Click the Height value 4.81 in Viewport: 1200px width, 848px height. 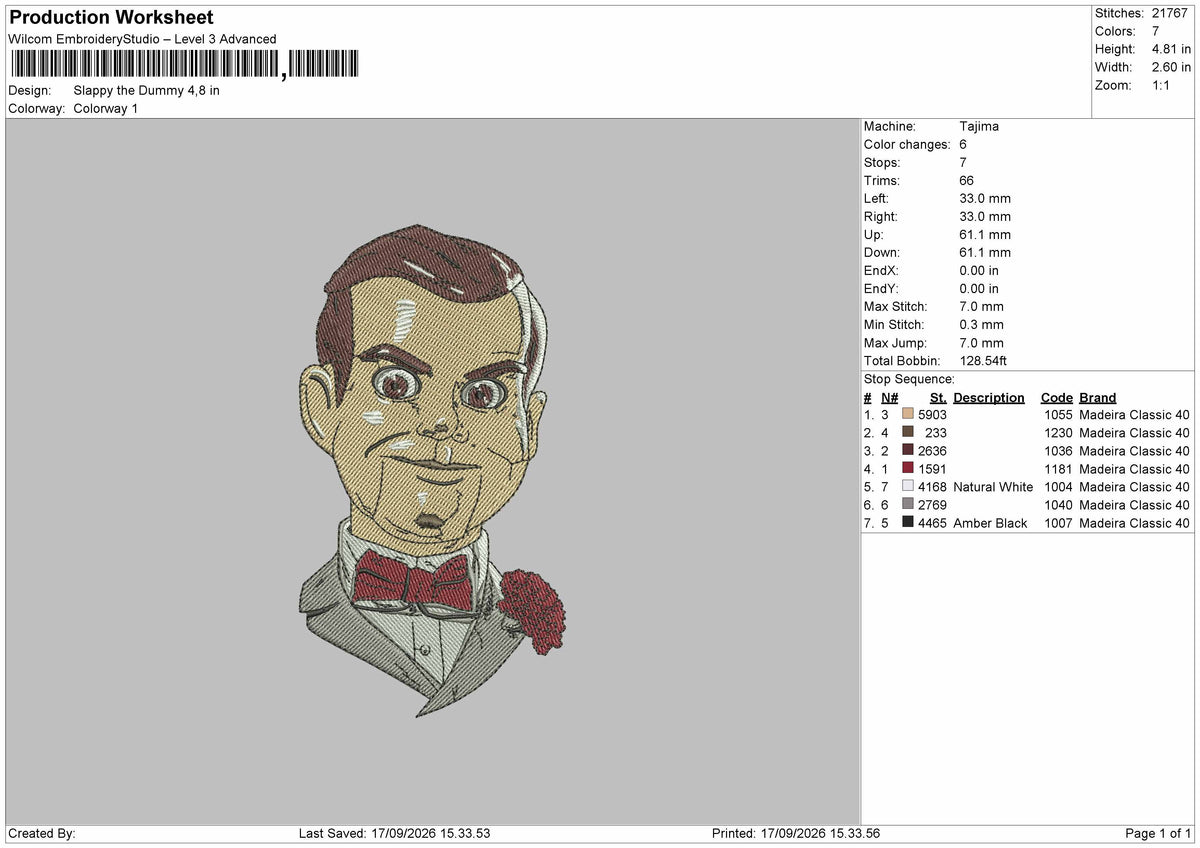[1171, 49]
